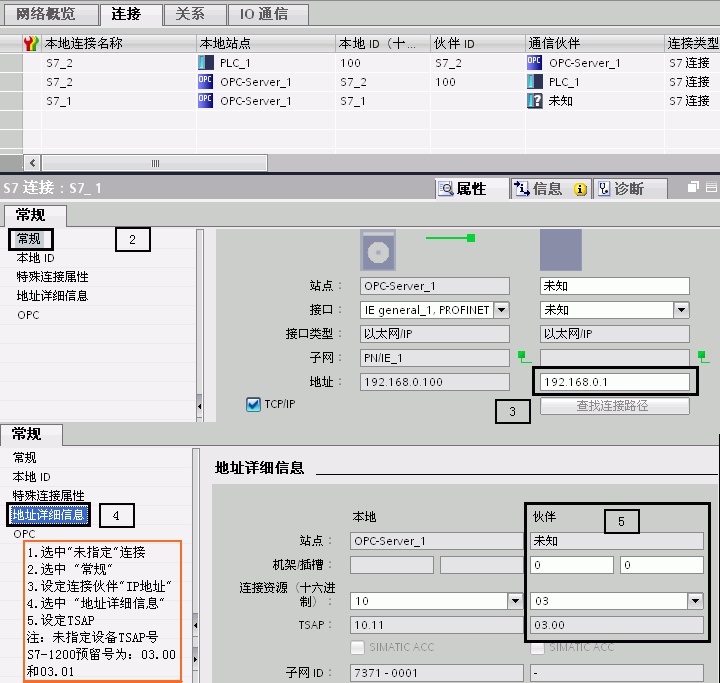Click the unknown partner device thumbnail
The height and width of the screenshot is (683, 720).
tap(561, 250)
